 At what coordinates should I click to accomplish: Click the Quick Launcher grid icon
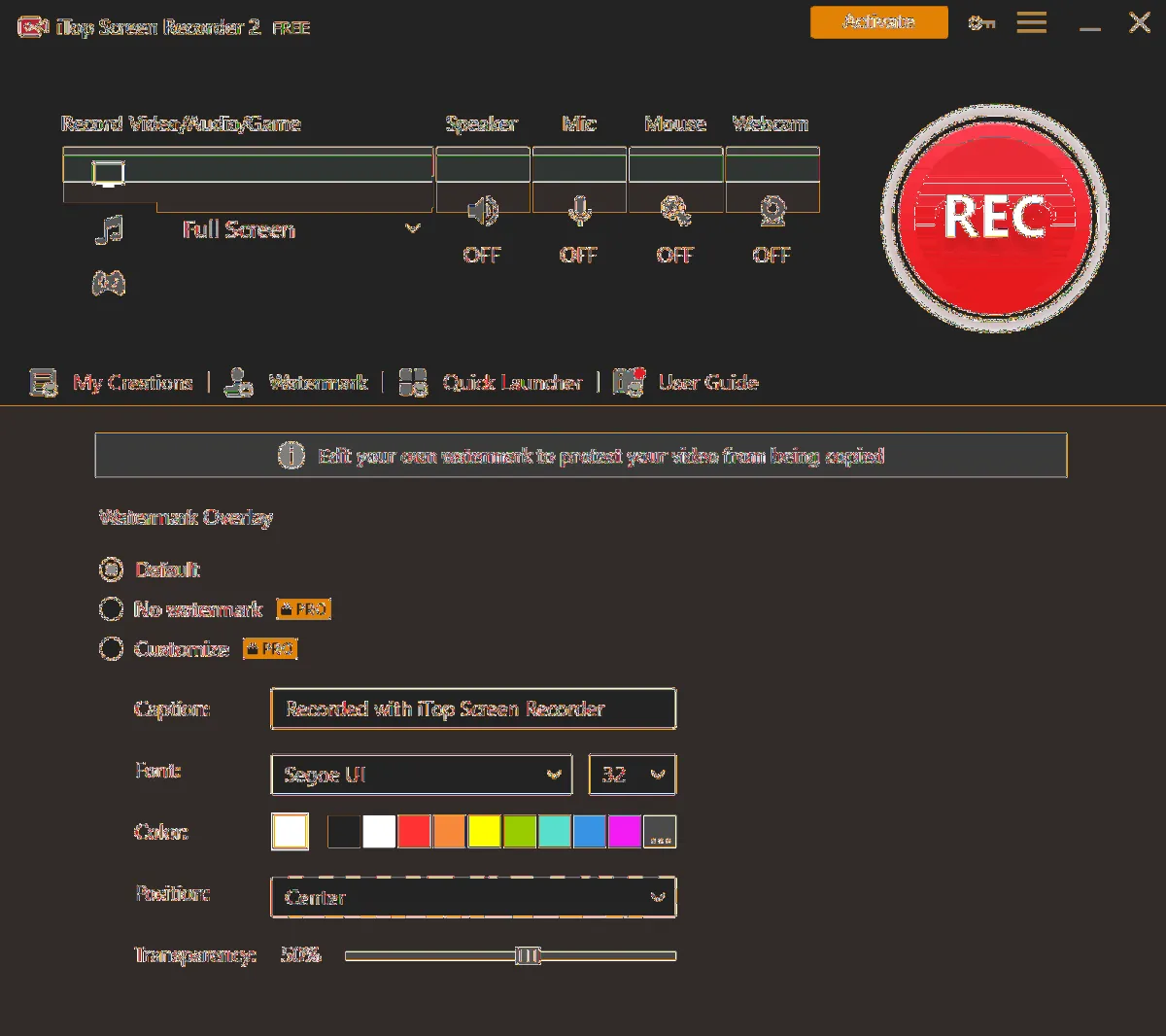click(x=413, y=383)
